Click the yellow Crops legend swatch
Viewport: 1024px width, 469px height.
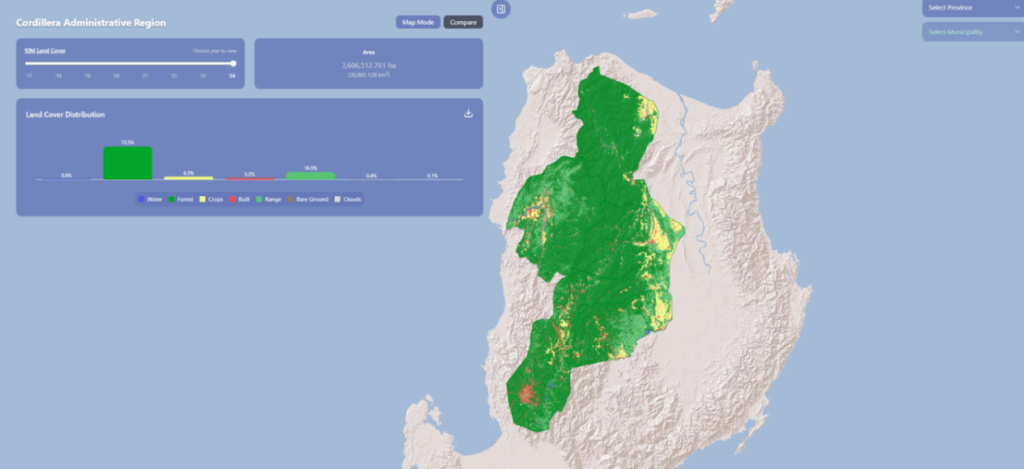tap(202, 199)
